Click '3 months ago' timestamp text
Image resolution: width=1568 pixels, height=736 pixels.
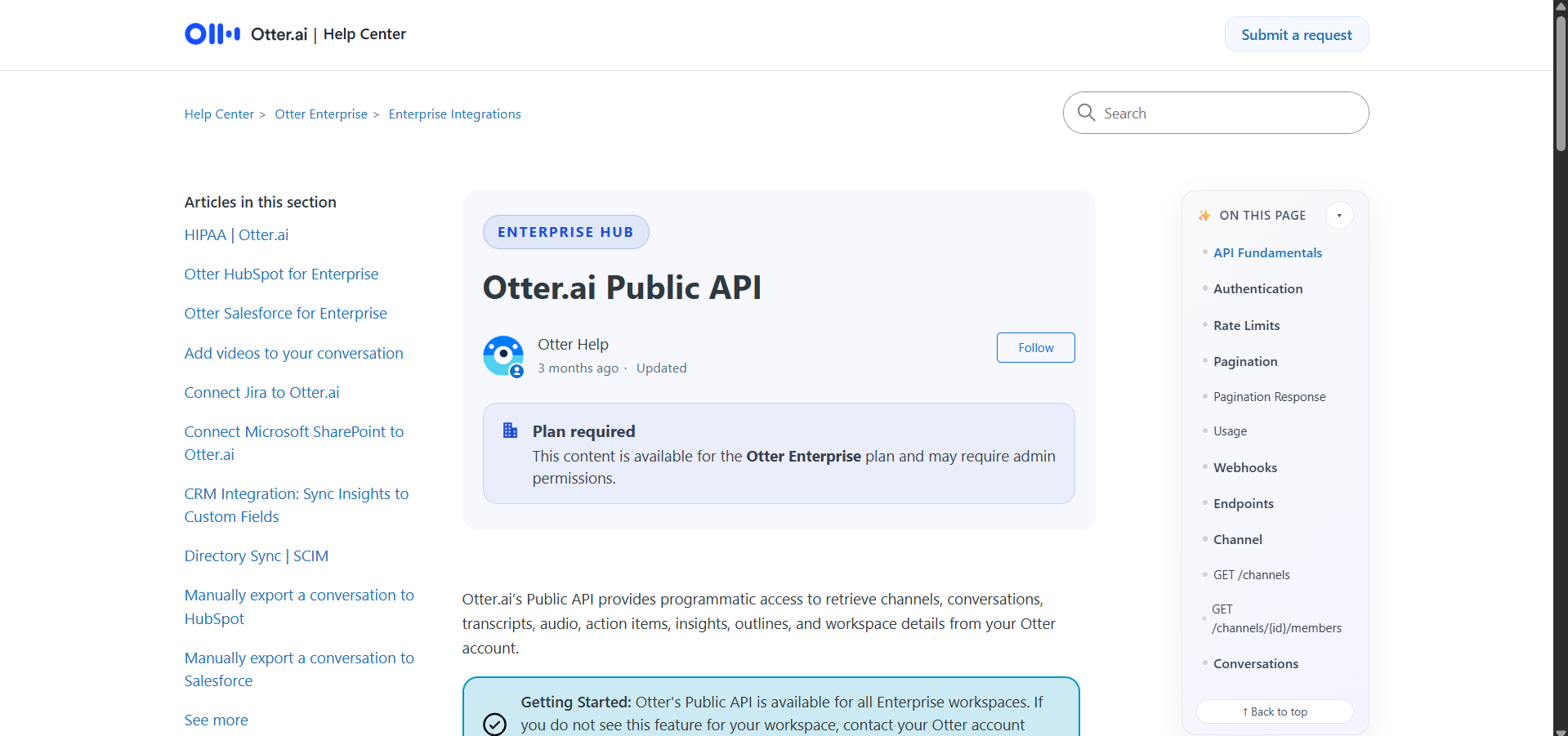click(578, 368)
